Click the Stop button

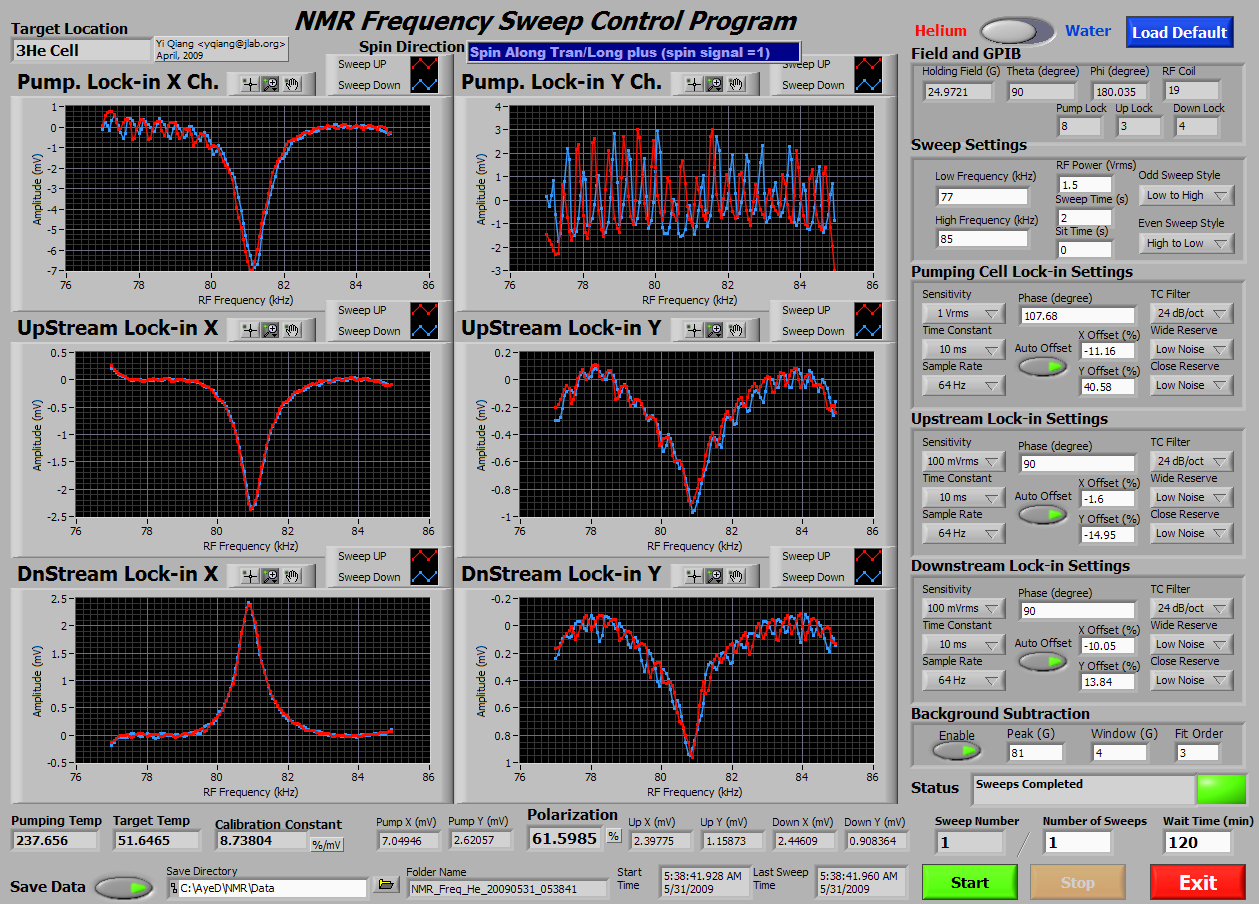tap(1077, 882)
